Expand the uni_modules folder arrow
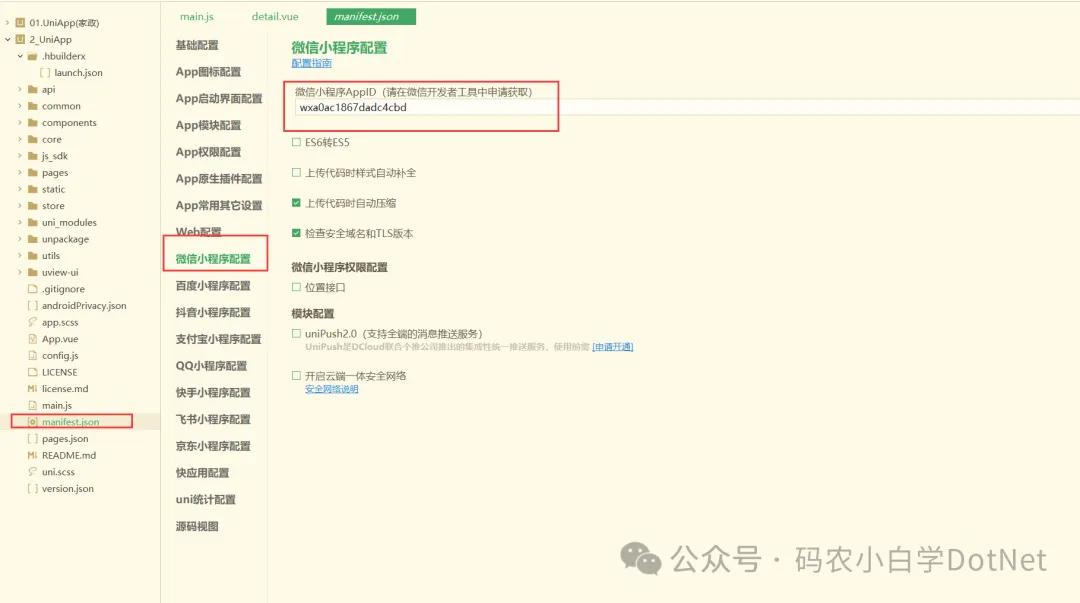 [20, 222]
